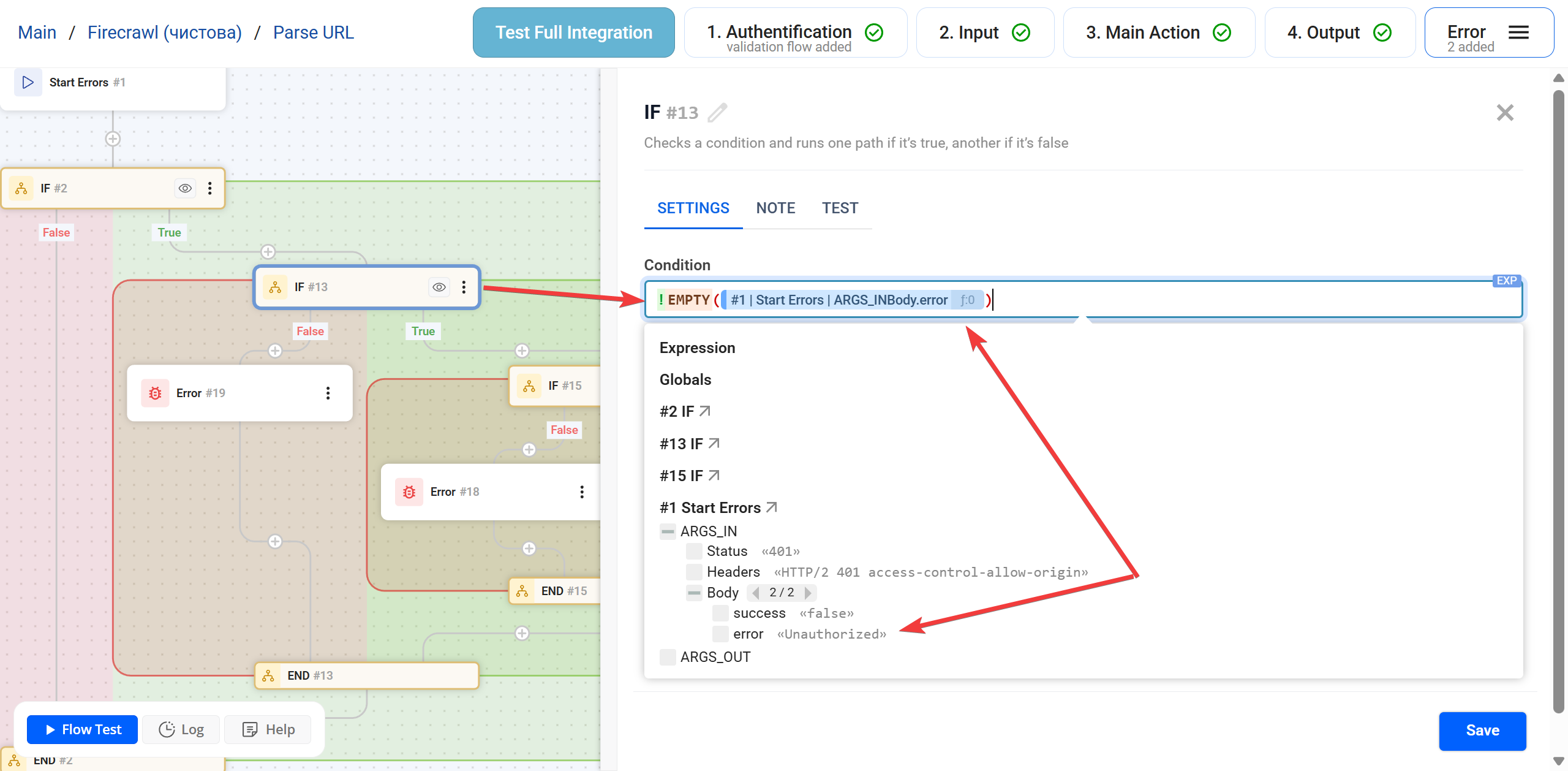Switch to the TEST tab

(x=840, y=208)
